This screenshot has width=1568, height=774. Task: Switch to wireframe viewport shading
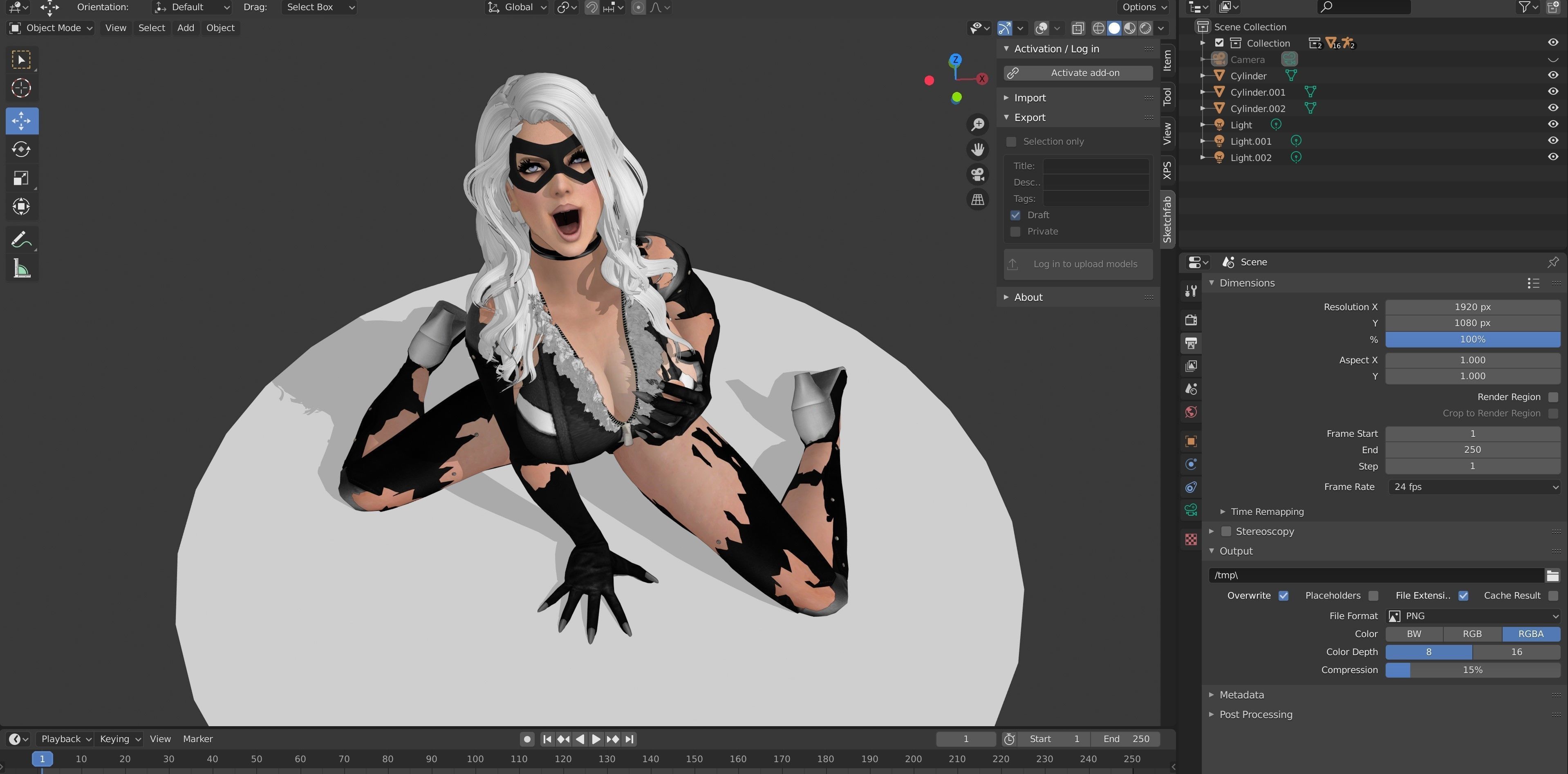click(x=1098, y=28)
